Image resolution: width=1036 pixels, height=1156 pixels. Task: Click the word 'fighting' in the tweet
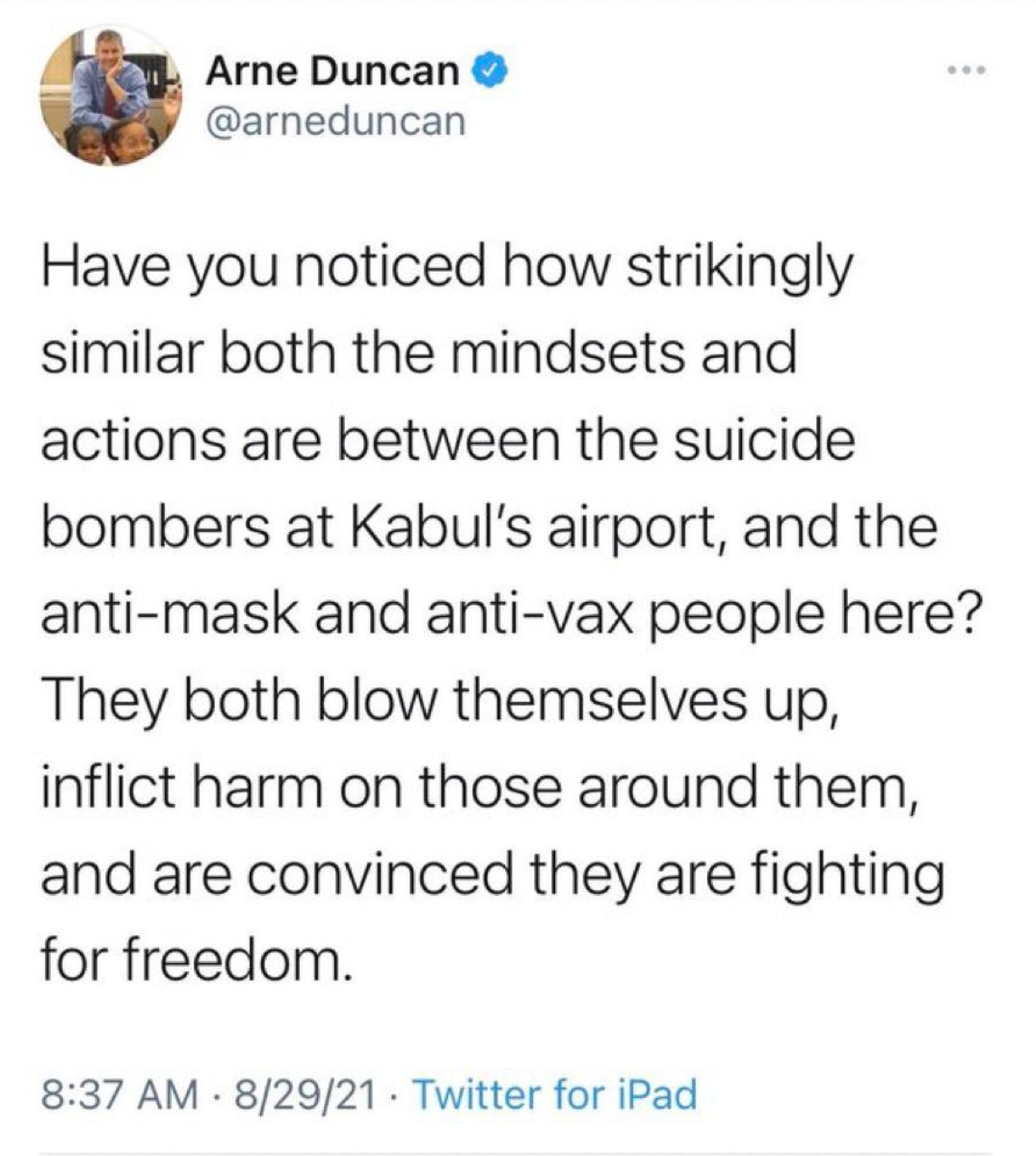(x=847, y=874)
